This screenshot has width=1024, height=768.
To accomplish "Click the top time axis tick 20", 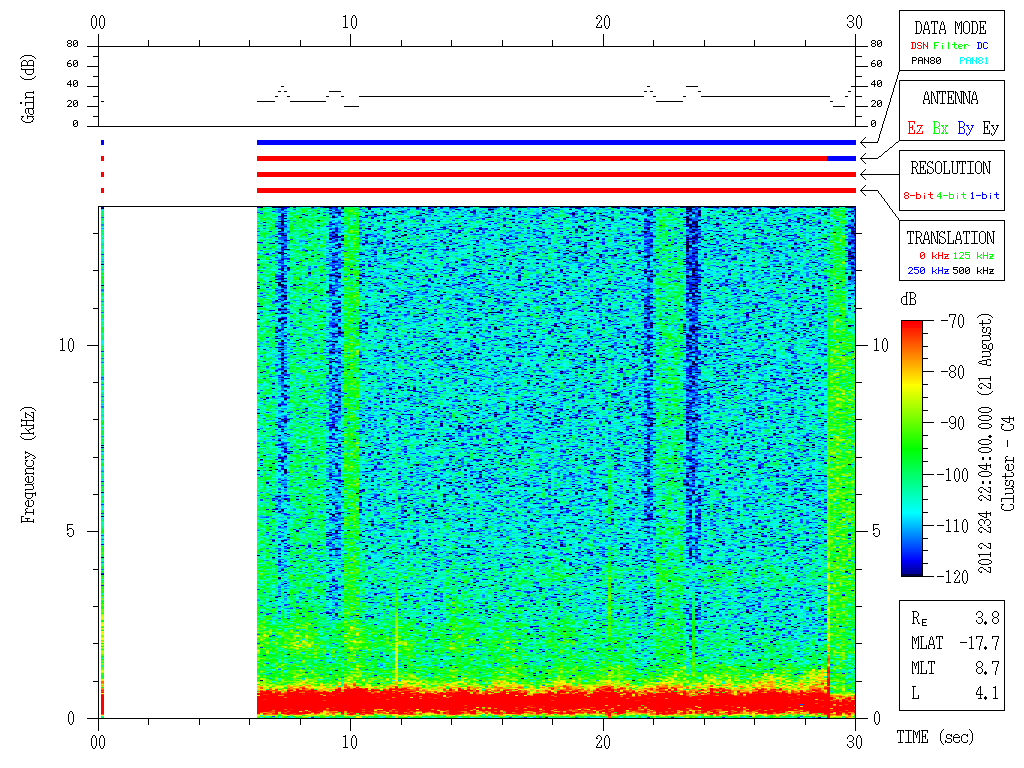I will [603, 22].
